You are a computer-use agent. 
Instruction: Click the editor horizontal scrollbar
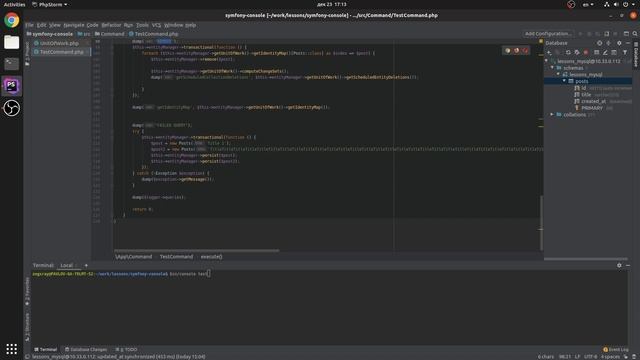tap(197, 251)
